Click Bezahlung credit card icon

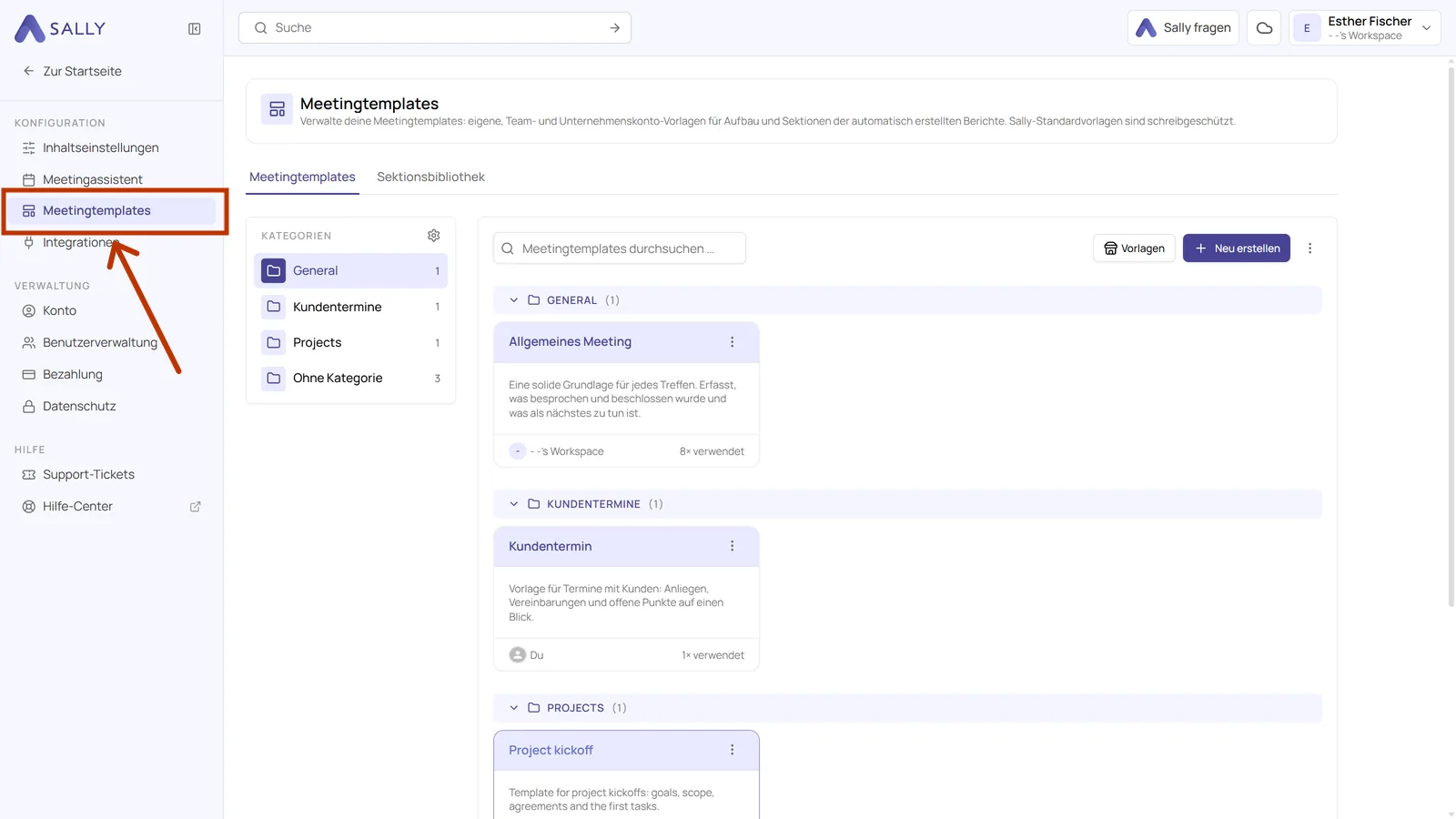(29, 374)
